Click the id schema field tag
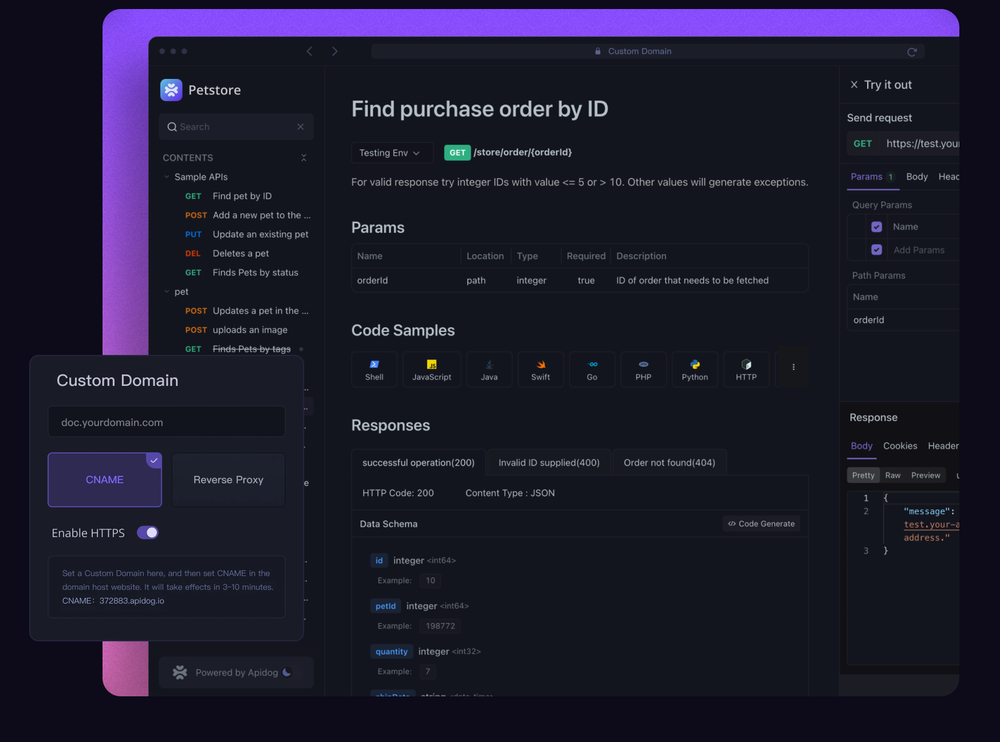 [379, 560]
